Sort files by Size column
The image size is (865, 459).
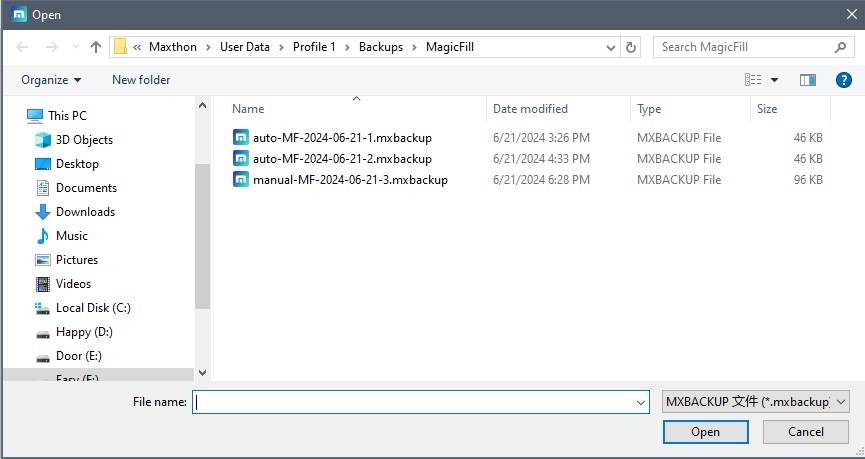point(767,109)
